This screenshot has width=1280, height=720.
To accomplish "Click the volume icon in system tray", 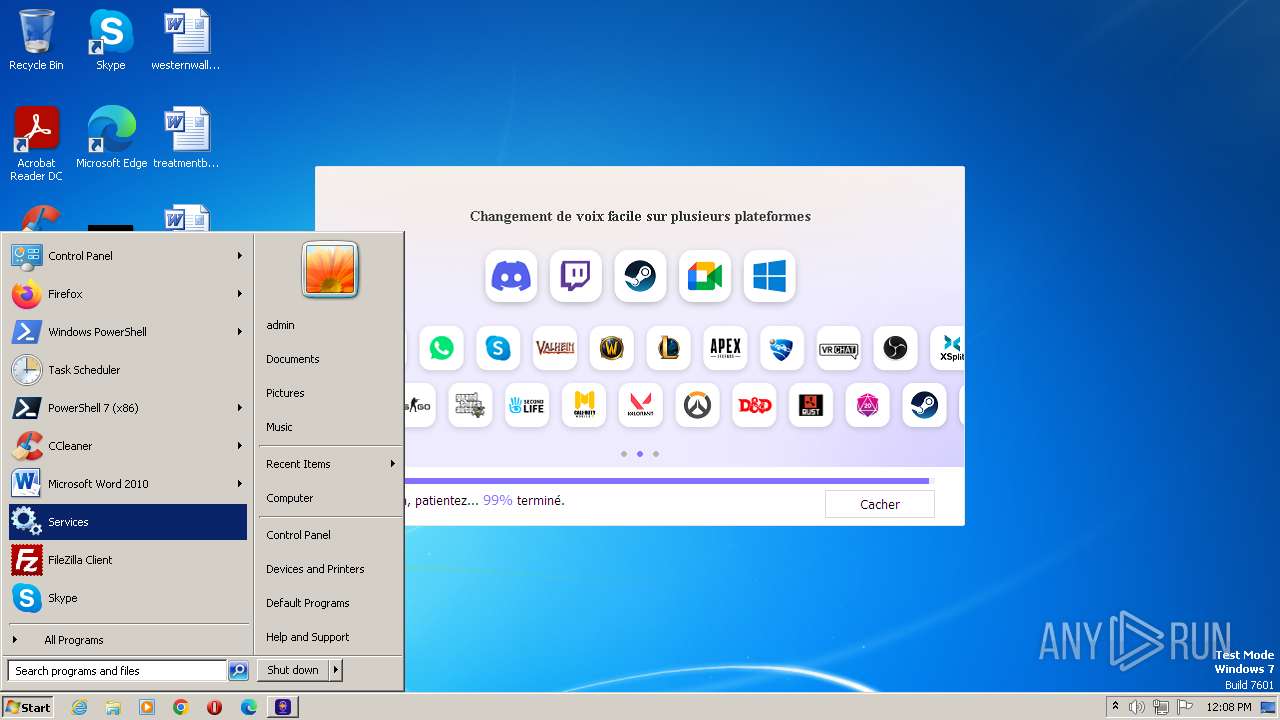I will point(1137,707).
